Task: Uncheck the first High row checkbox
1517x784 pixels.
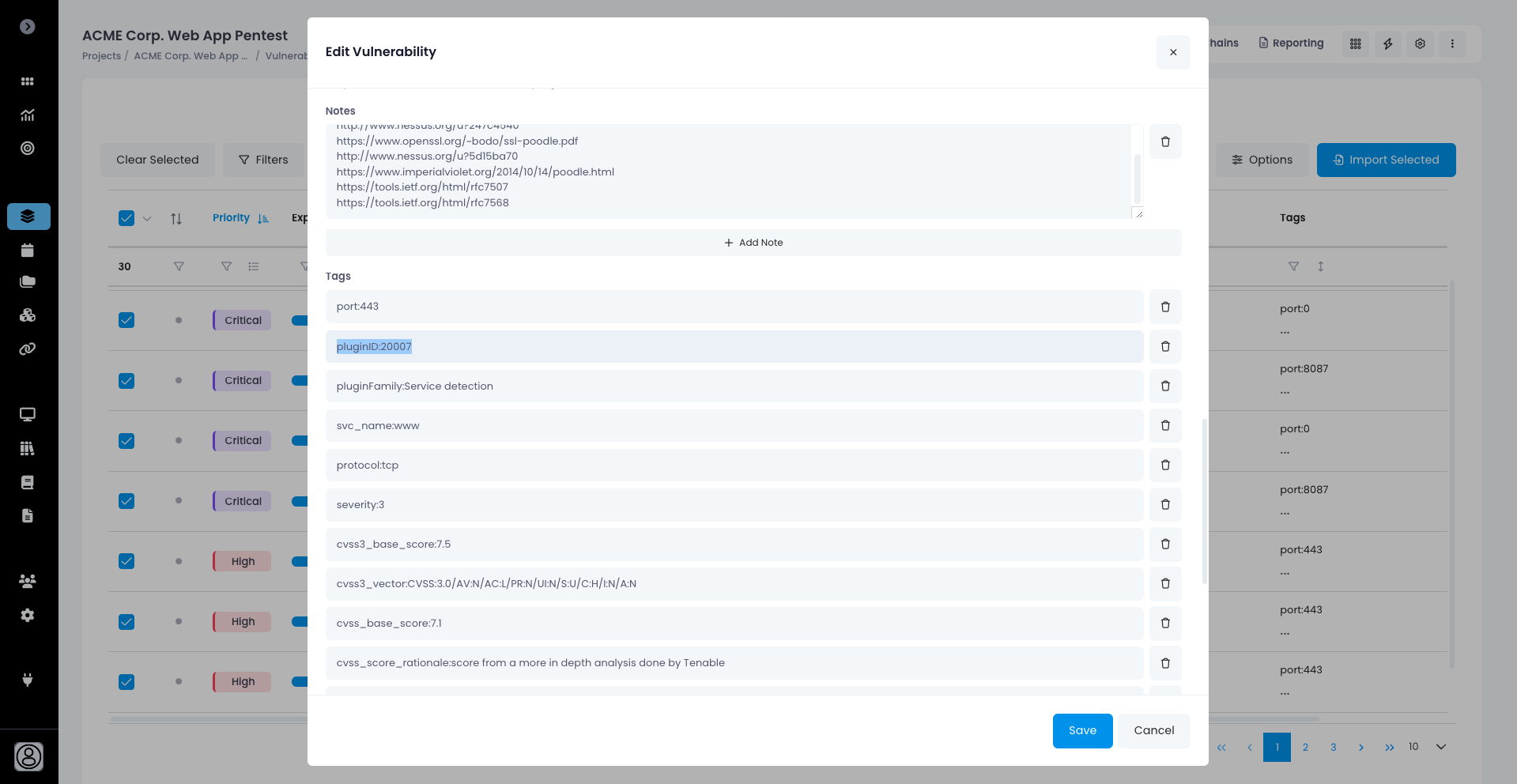Action: (126, 561)
